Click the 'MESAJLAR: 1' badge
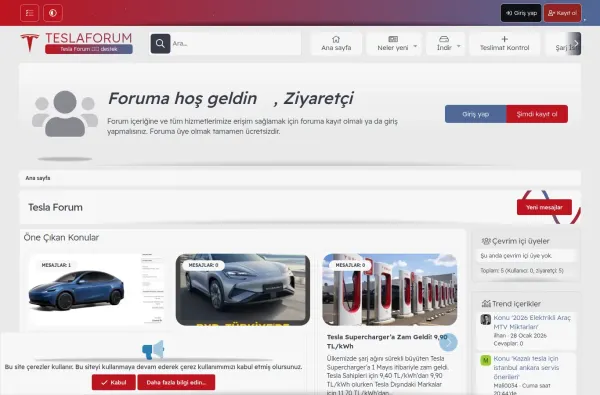Viewport: 600px width, 395px height. (56, 265)
